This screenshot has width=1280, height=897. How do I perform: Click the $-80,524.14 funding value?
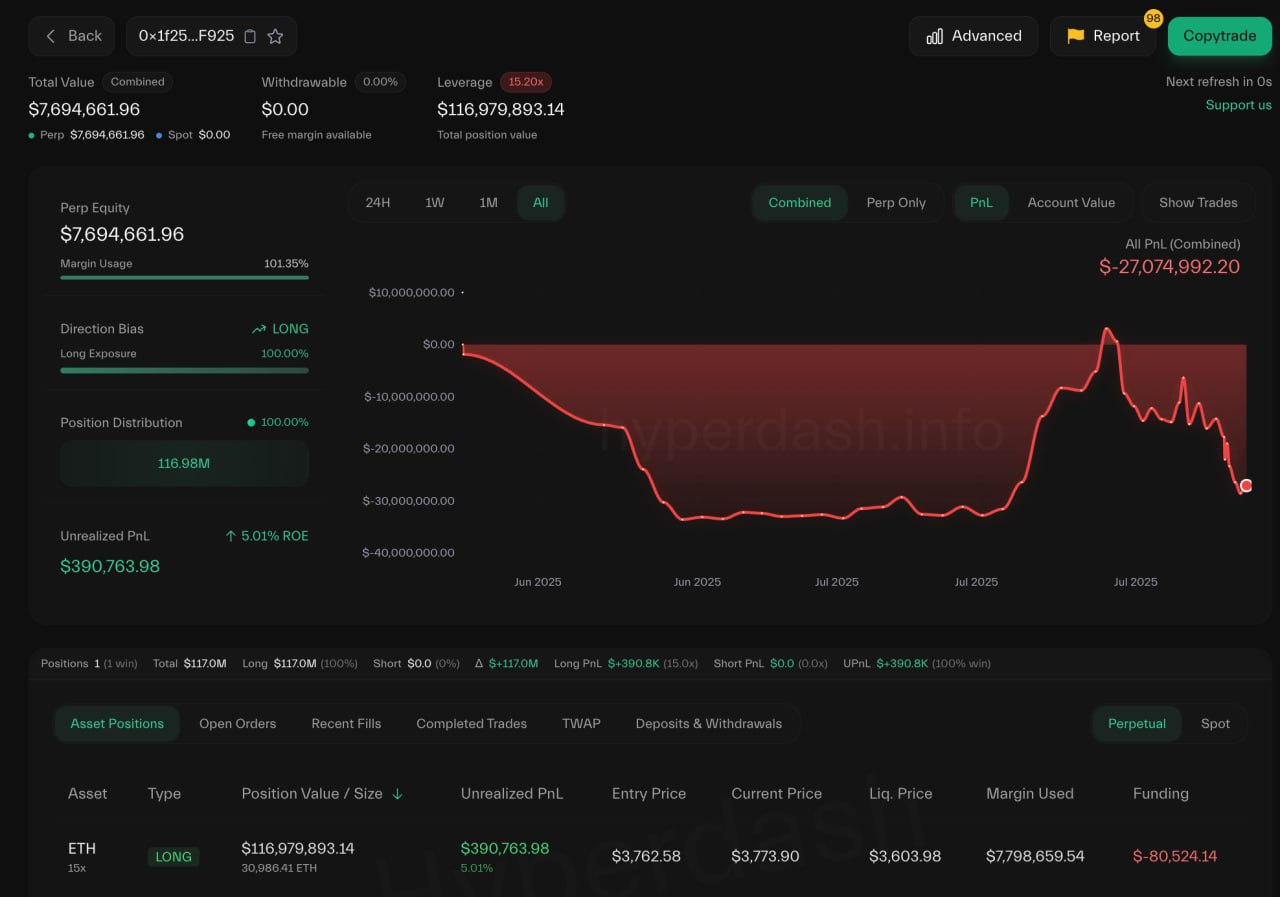pyautogui.click(x=1175, y=856)
